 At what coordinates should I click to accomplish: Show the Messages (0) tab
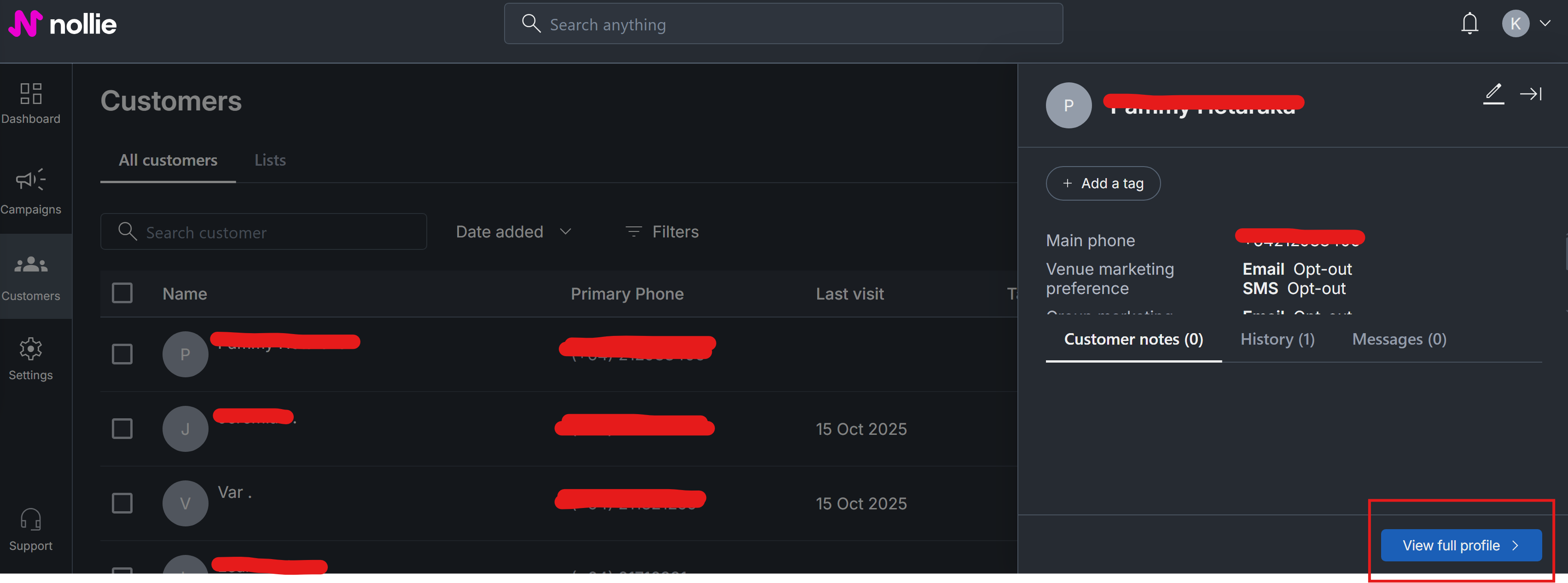pyautogui.click(x=1399, y=339)
